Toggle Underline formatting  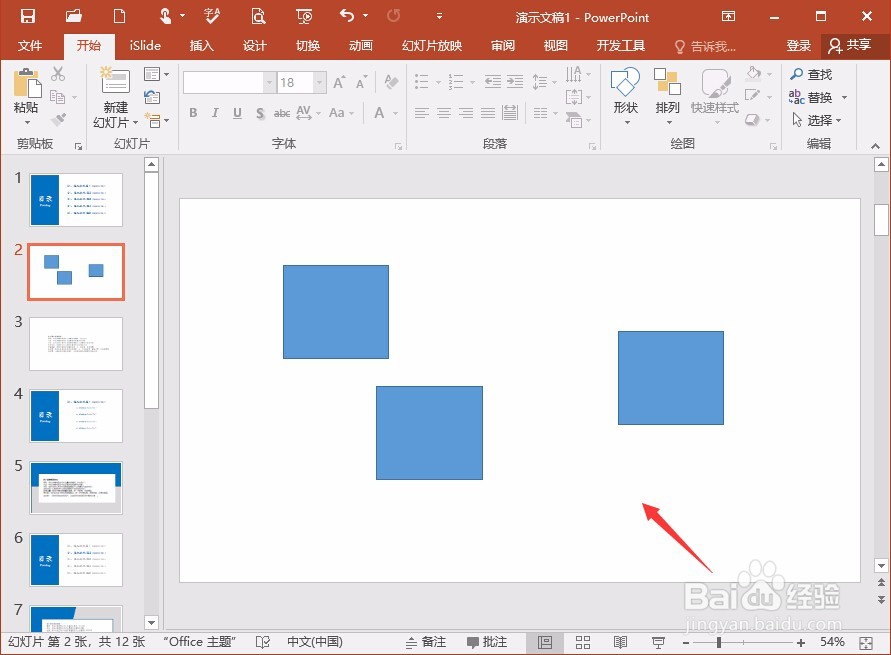coord(238,113)
